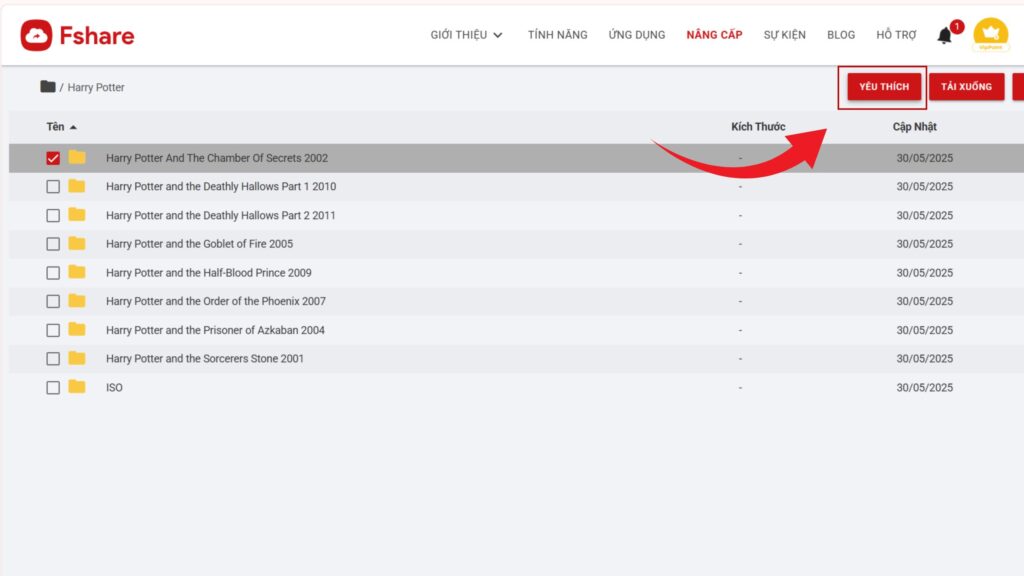Viewport: 1024px width, 576px height.
Task: Open Harry Potter and the Prisoner of Azkaban 2004
Action: tap(215, 330)
